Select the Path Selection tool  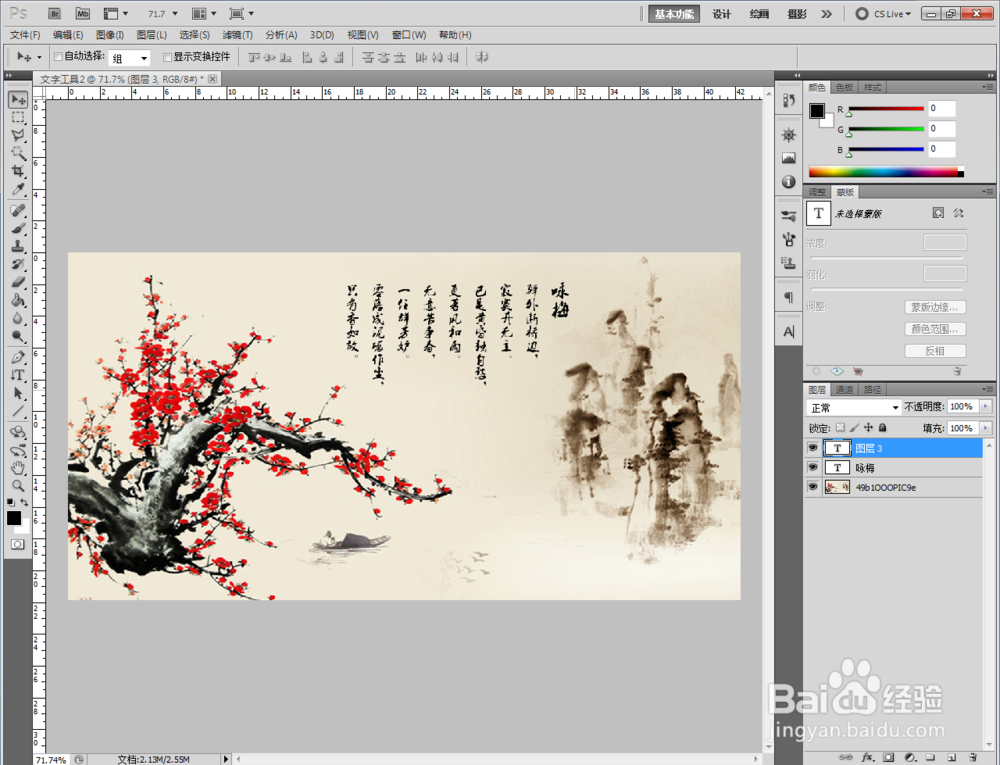tap(18, 393)
